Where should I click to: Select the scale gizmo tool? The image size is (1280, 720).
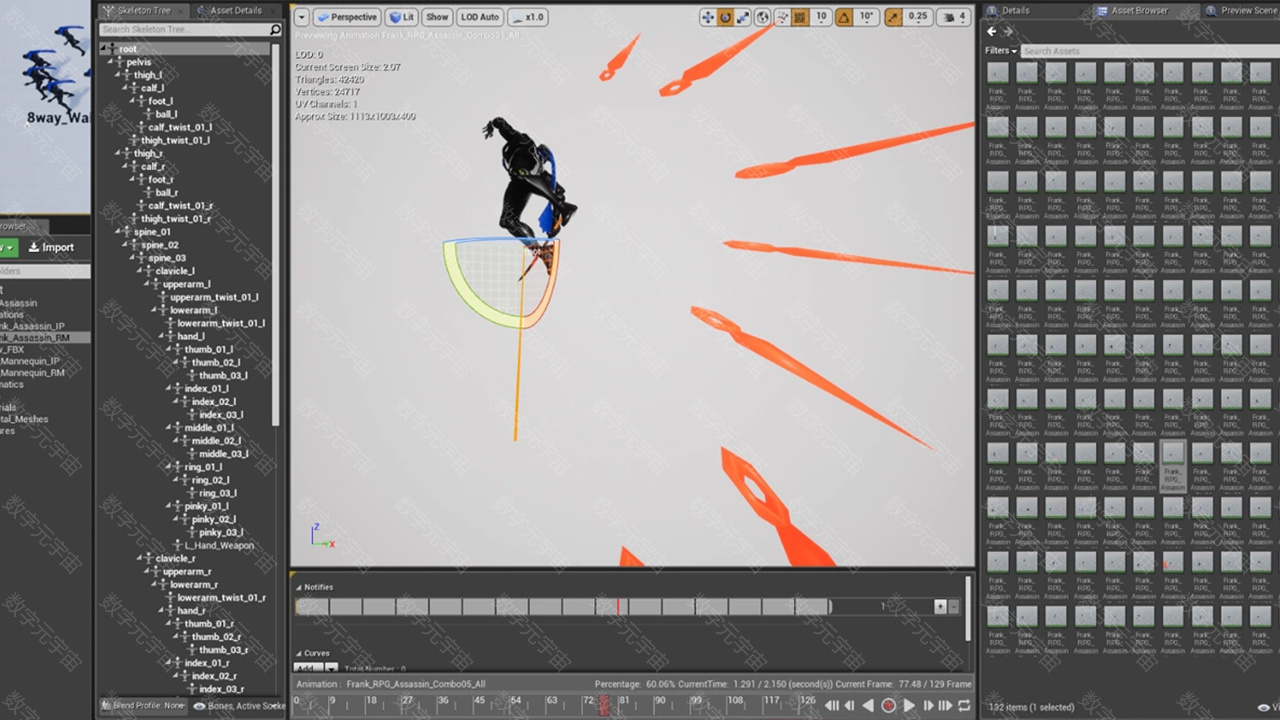(x=744, y=17)
